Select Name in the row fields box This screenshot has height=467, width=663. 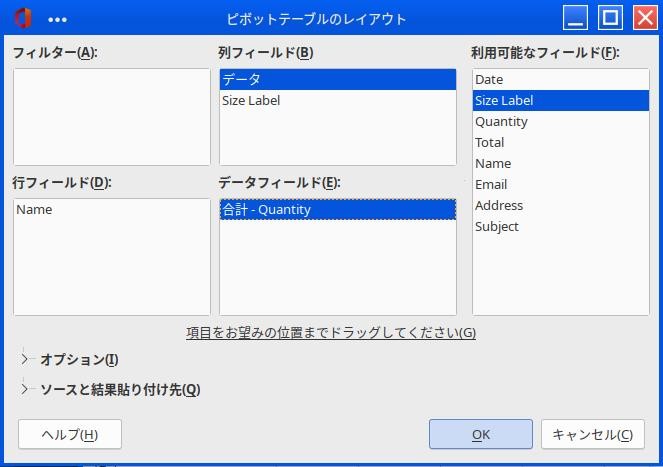[34, 209]
